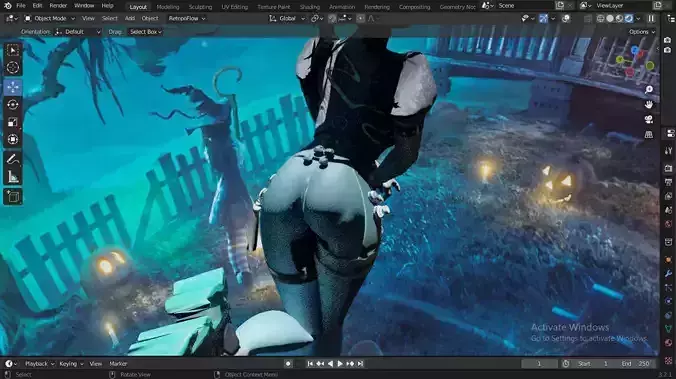Open the Object Data green tab icon
676x379 pixels.
(x=669, y=329)
